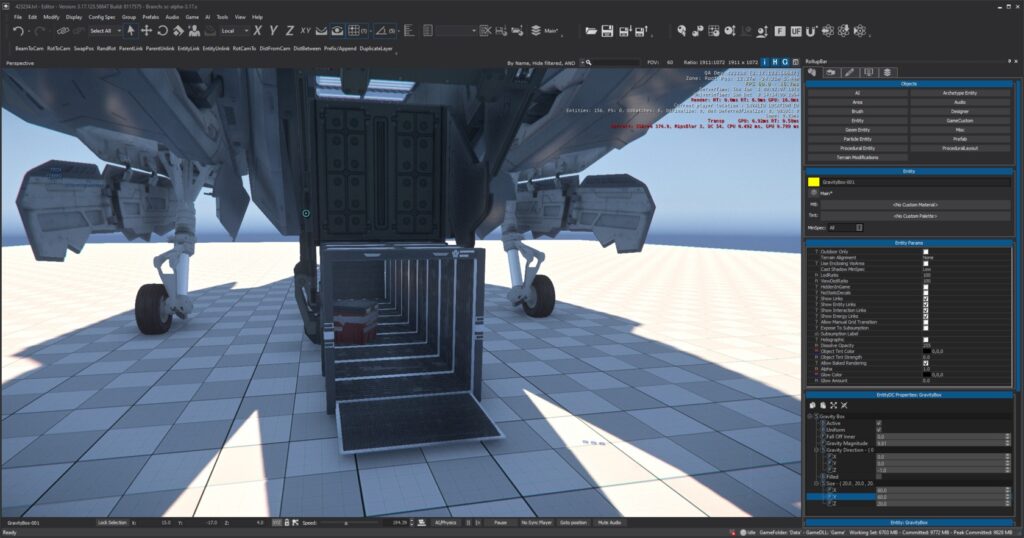Viewport: 1024px width, 538px height.
Task: Open the Local coordinate system dropdown
Action: coord(234,31)
